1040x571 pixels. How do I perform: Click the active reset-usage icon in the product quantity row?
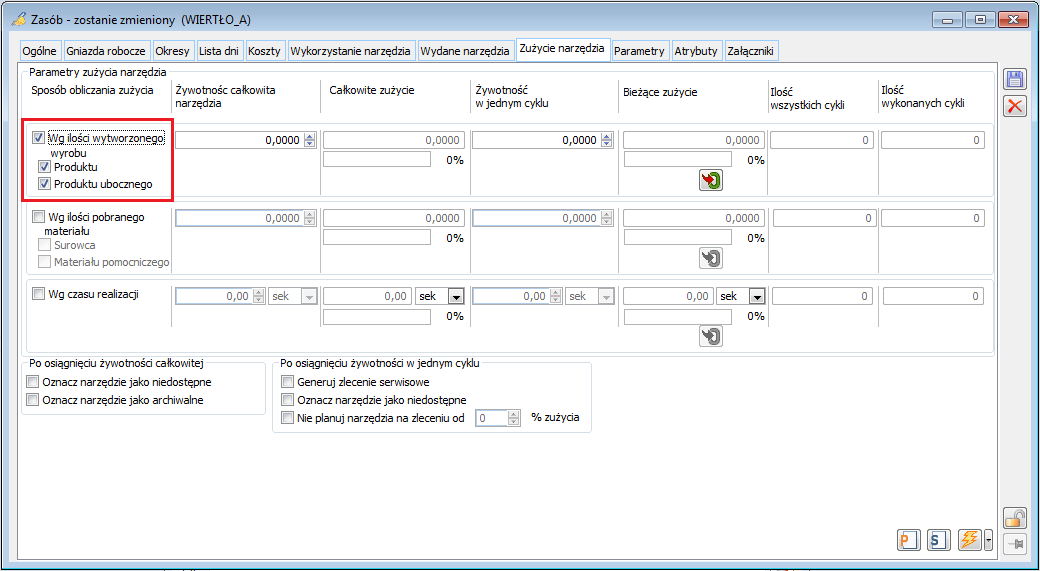(711, 180)
